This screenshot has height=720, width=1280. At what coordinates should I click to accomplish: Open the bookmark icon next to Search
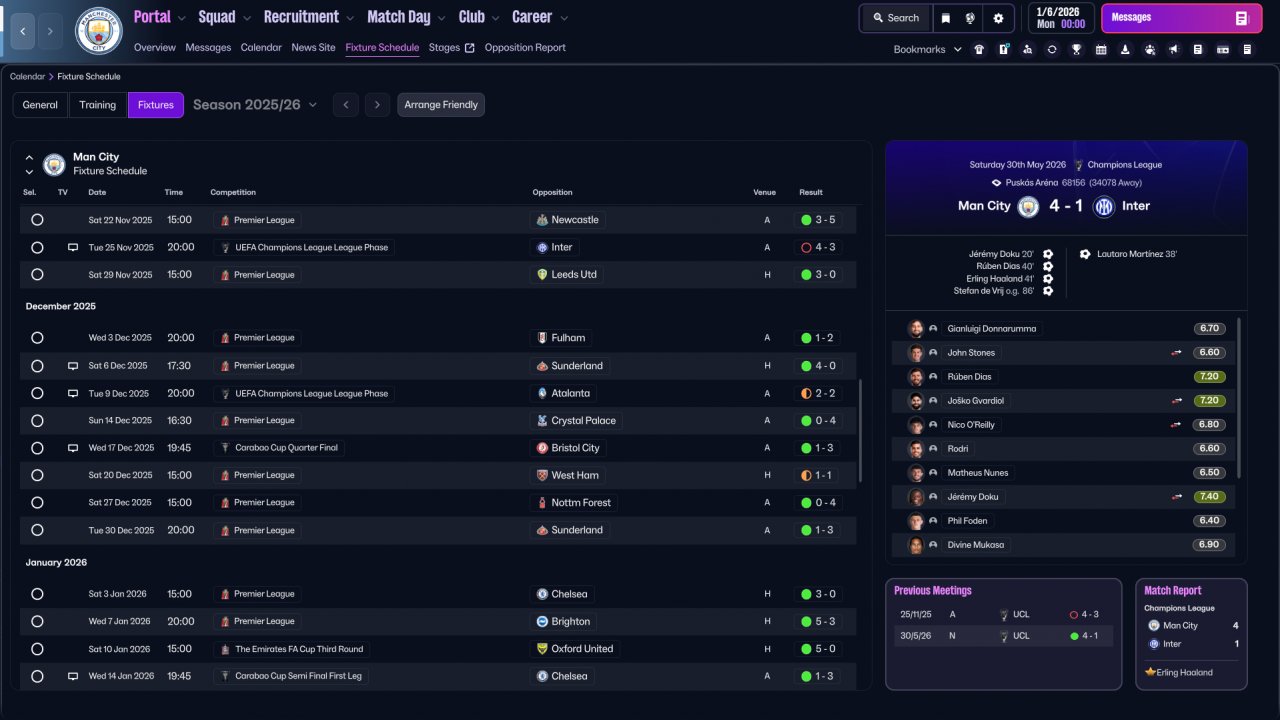[945, 18]
